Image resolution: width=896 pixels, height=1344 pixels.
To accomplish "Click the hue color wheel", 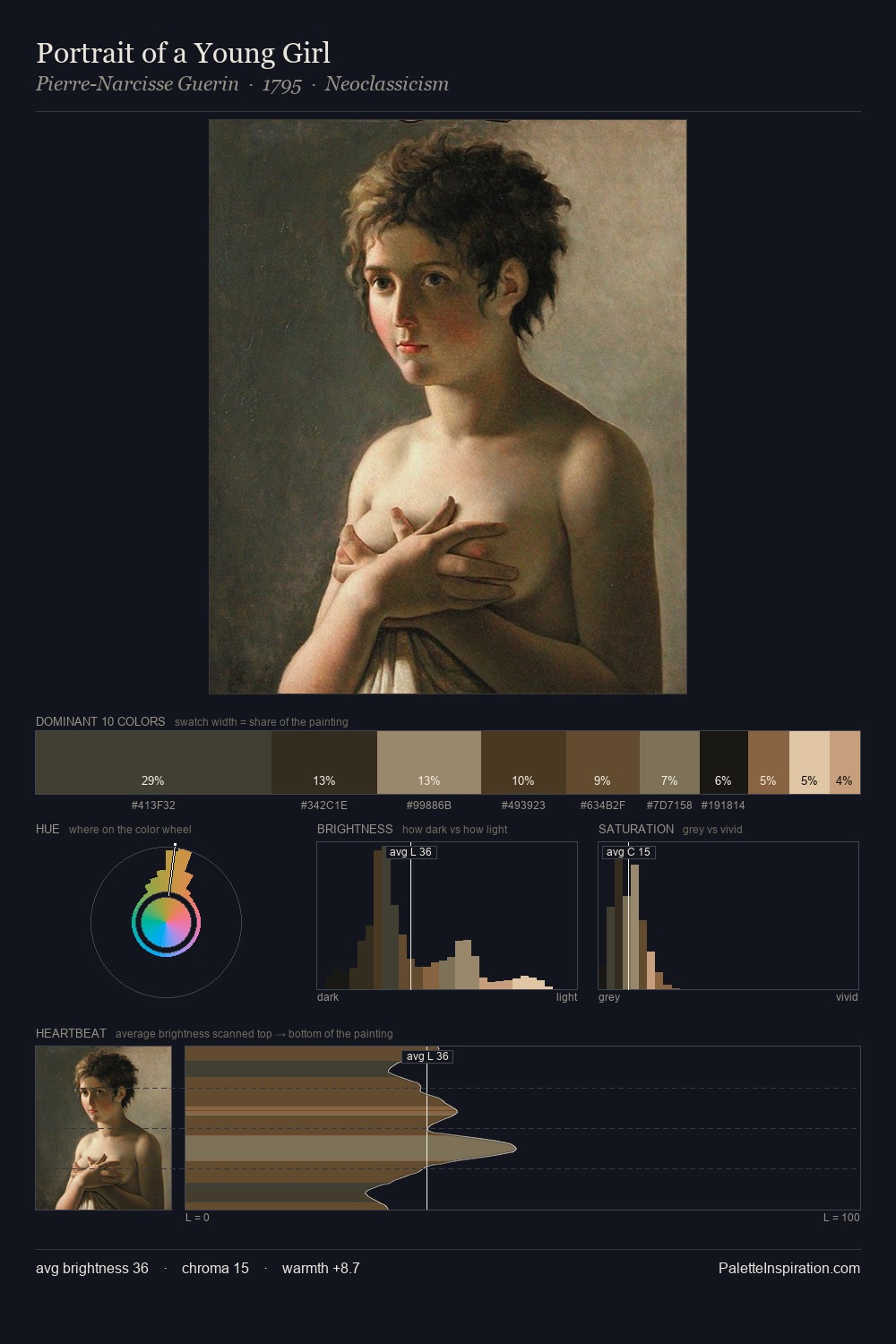I will click(x=166, y=922).
